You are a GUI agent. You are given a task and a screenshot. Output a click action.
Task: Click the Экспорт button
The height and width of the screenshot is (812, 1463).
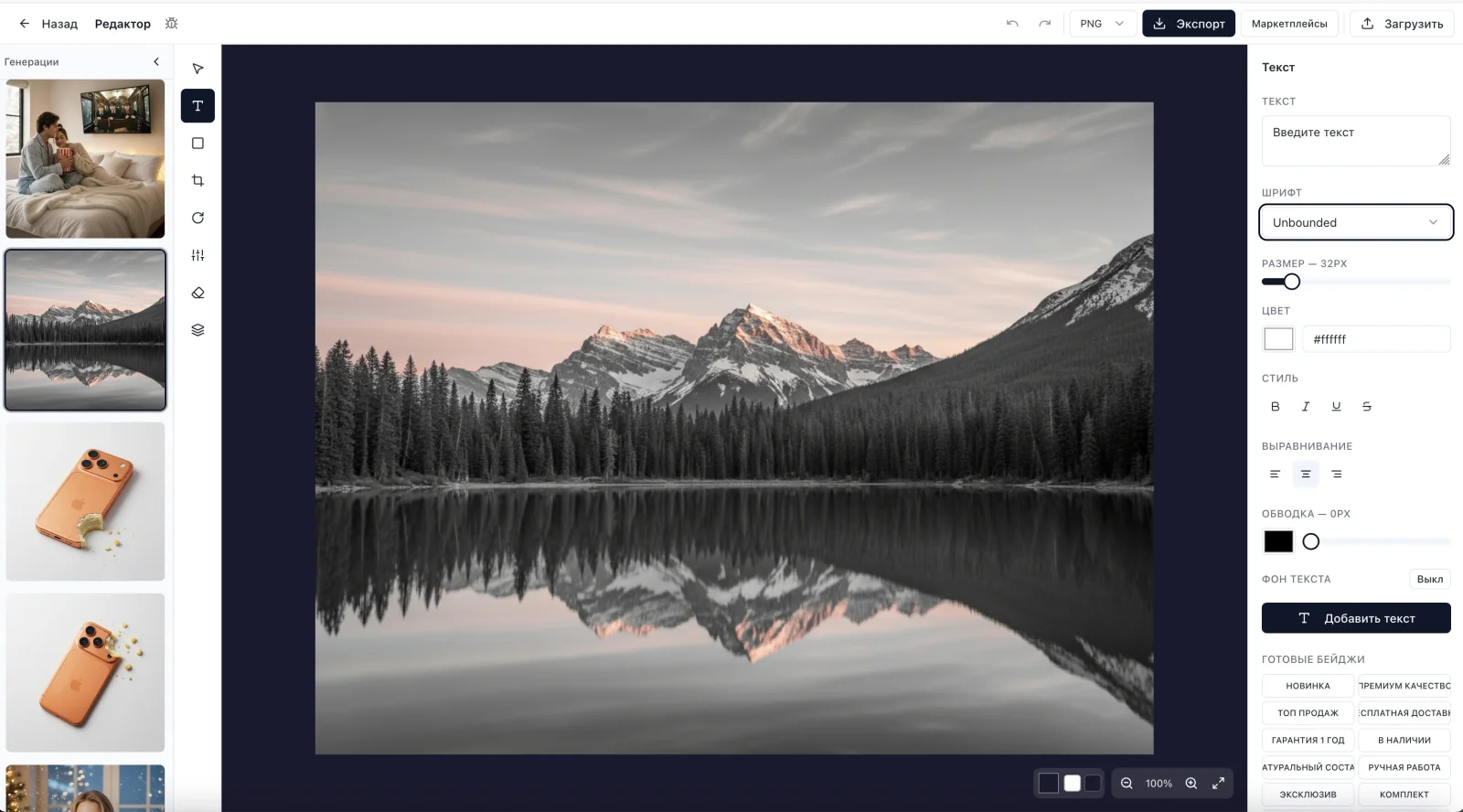coord(1188,24)
